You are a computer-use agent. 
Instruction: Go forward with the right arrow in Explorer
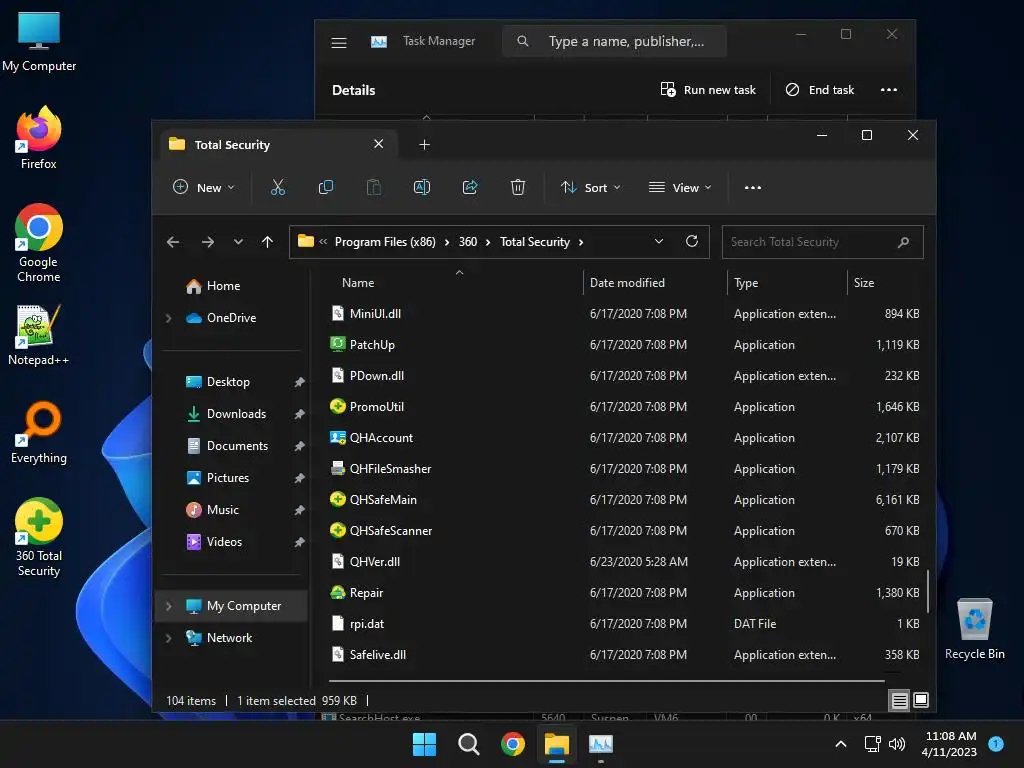(x=208, y=242)
